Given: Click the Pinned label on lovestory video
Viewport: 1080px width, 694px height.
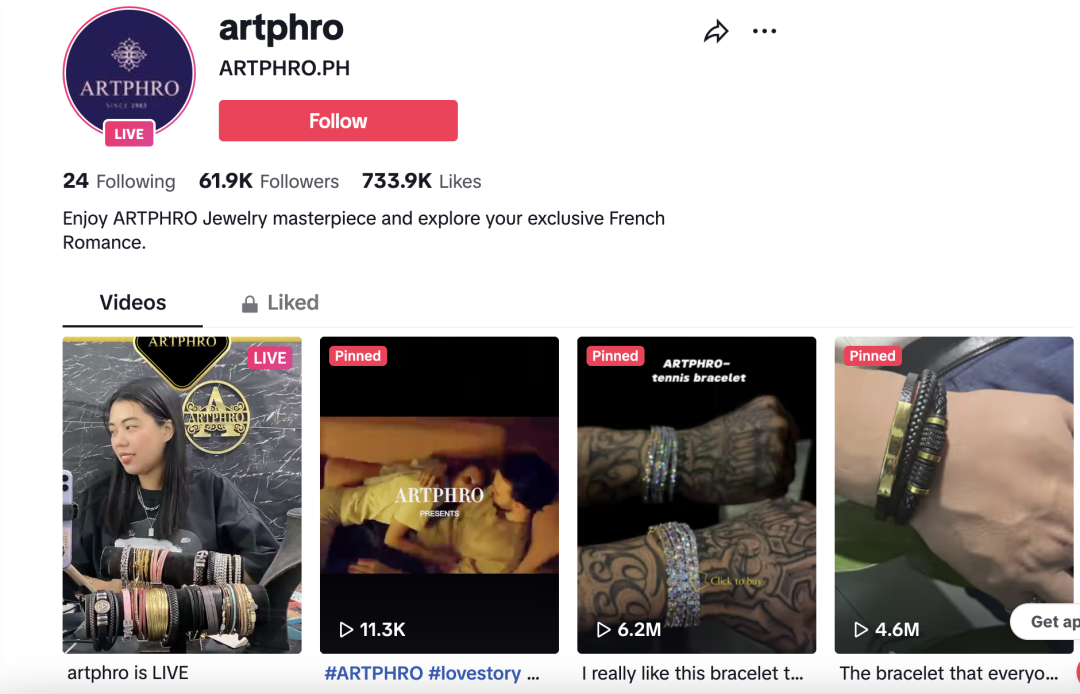Looking at the screenshot, I should point(357,356).
